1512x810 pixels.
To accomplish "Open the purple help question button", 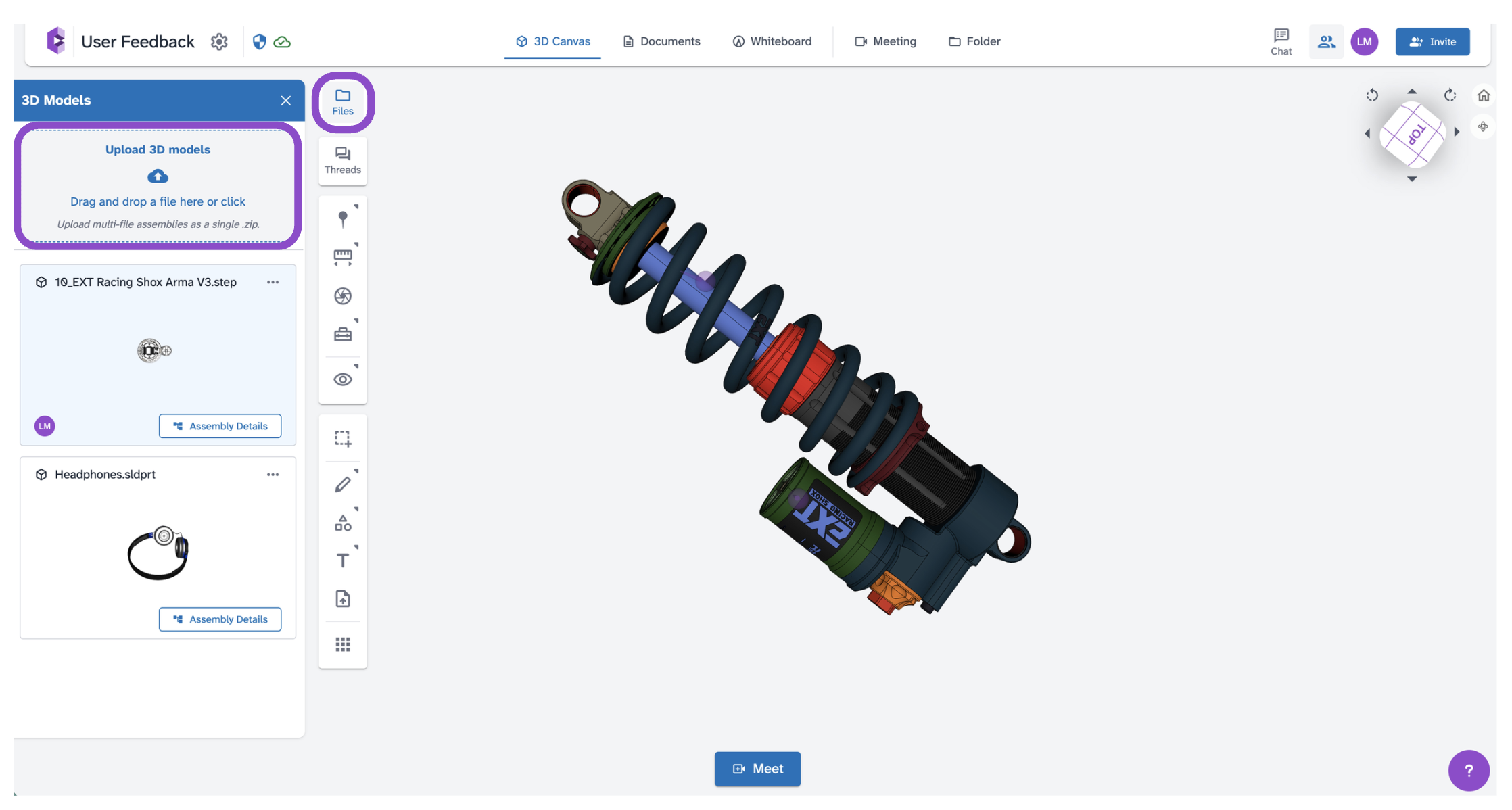I will click(x=1468, y=771).
